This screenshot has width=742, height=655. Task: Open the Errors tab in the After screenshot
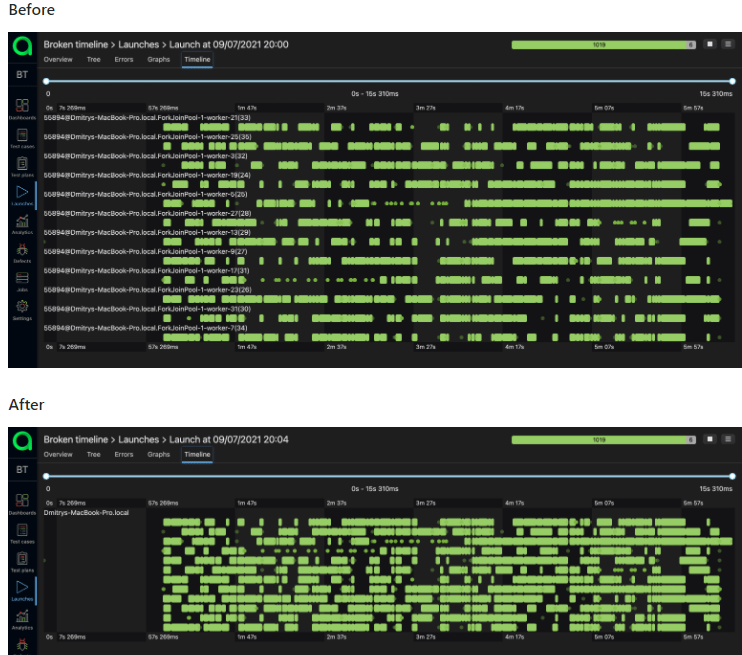point(124,454)
